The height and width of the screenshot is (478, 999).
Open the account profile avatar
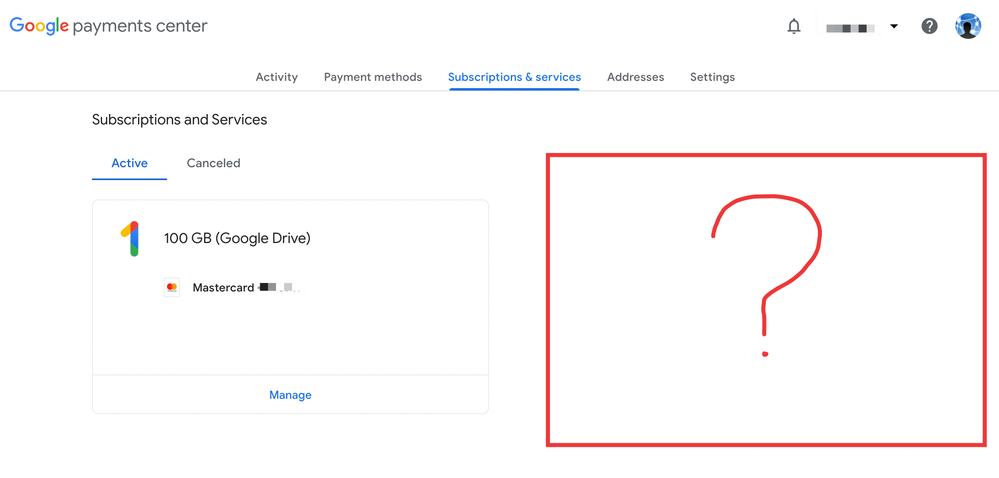pyautogui.click(x=968, y=26)
